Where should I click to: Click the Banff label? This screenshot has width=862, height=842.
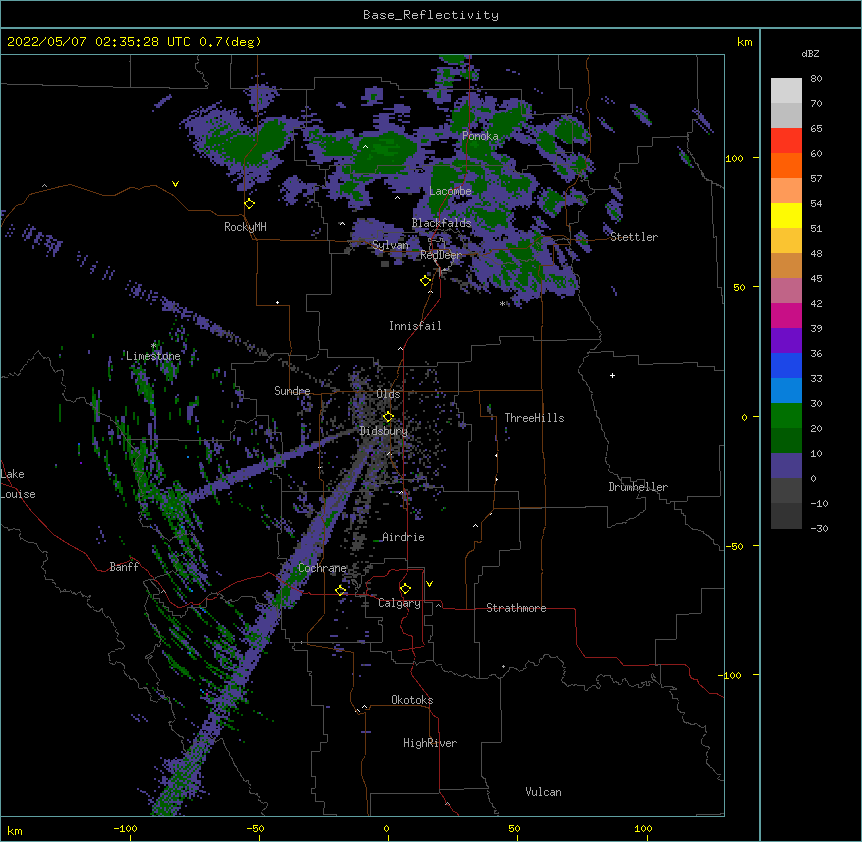pos(124,567)
